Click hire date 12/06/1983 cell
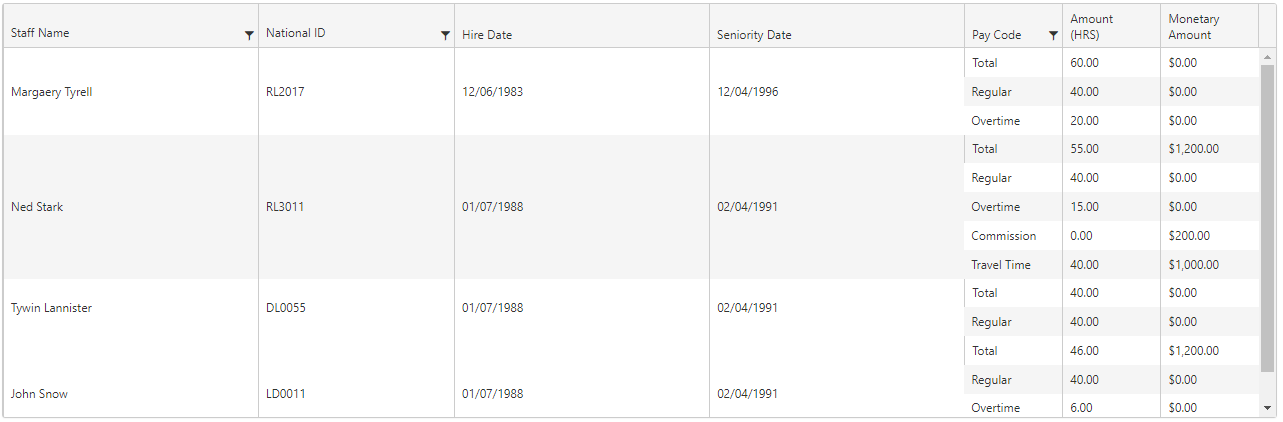This screenshot has height=422, width=1283. click(492, 92)
